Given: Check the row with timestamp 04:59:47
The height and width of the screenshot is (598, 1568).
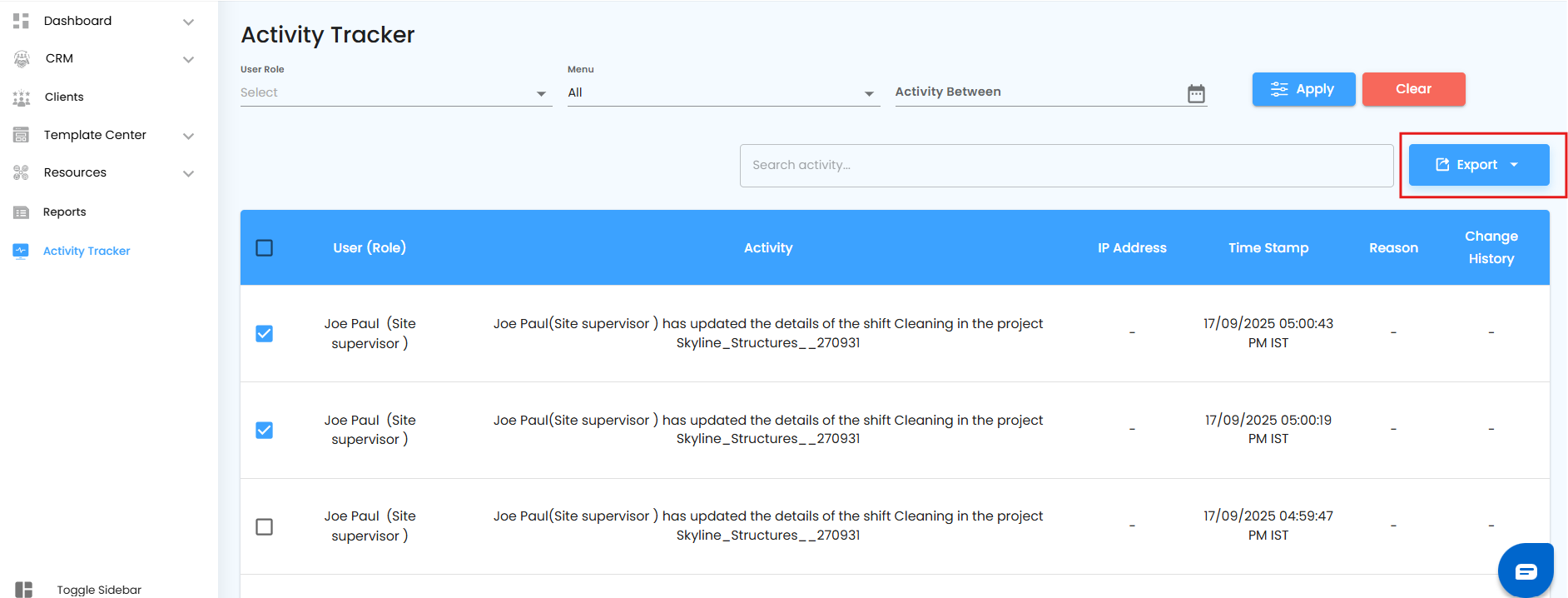Looking at the screenshot, I should click(264, 527).
